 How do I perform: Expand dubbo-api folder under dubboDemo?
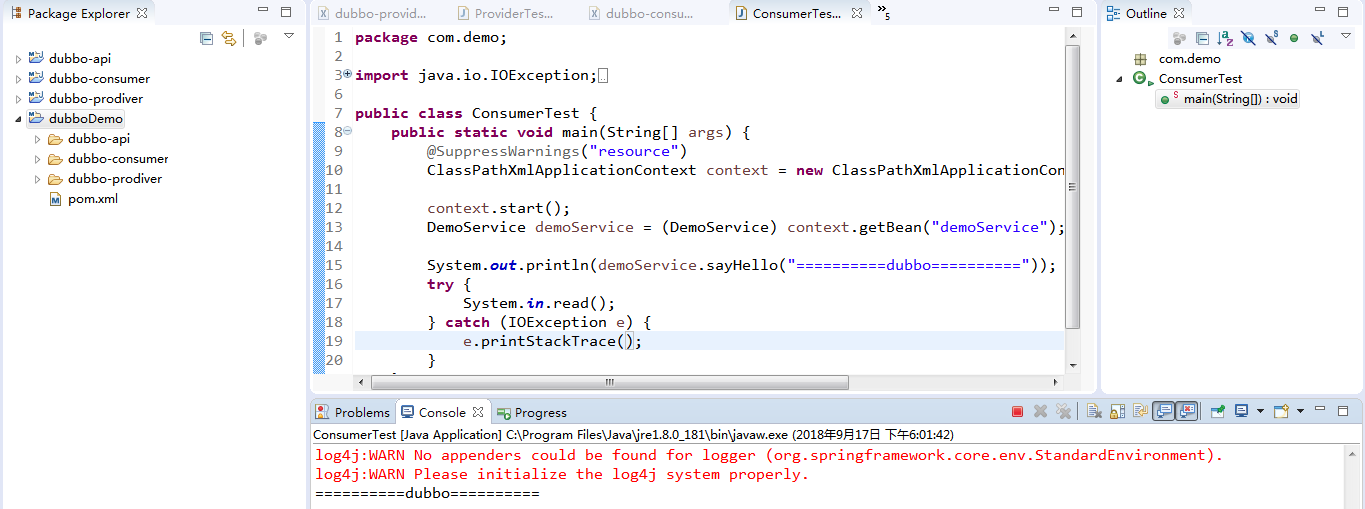[38, 139]
